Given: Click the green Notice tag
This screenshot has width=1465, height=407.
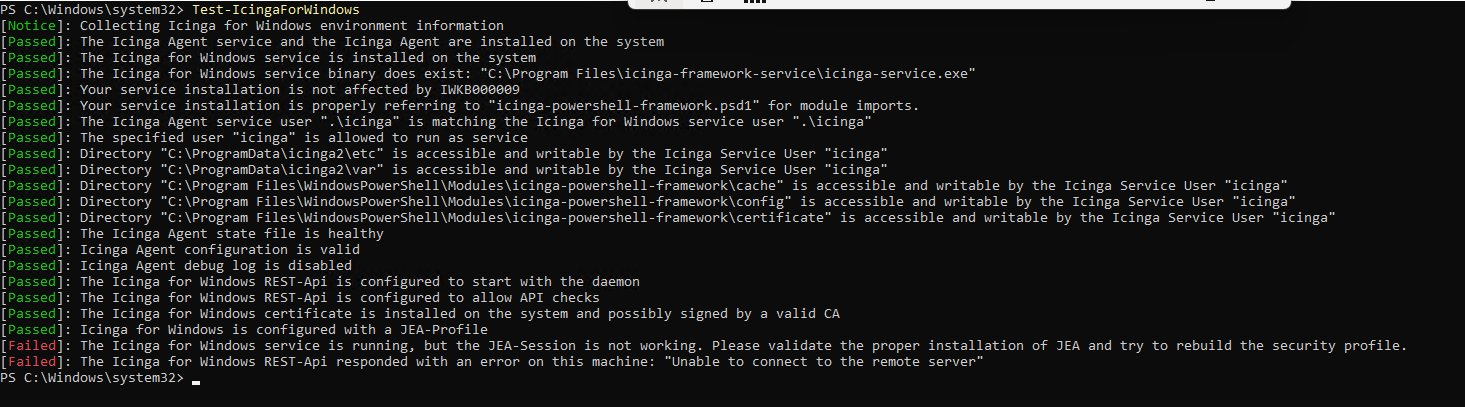Looking at the screenshot, I should point(36,25).
